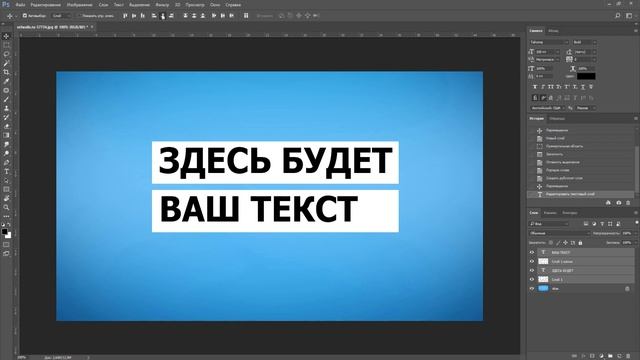
Task: Apply underline in Character panel
Action: (583, 87)
